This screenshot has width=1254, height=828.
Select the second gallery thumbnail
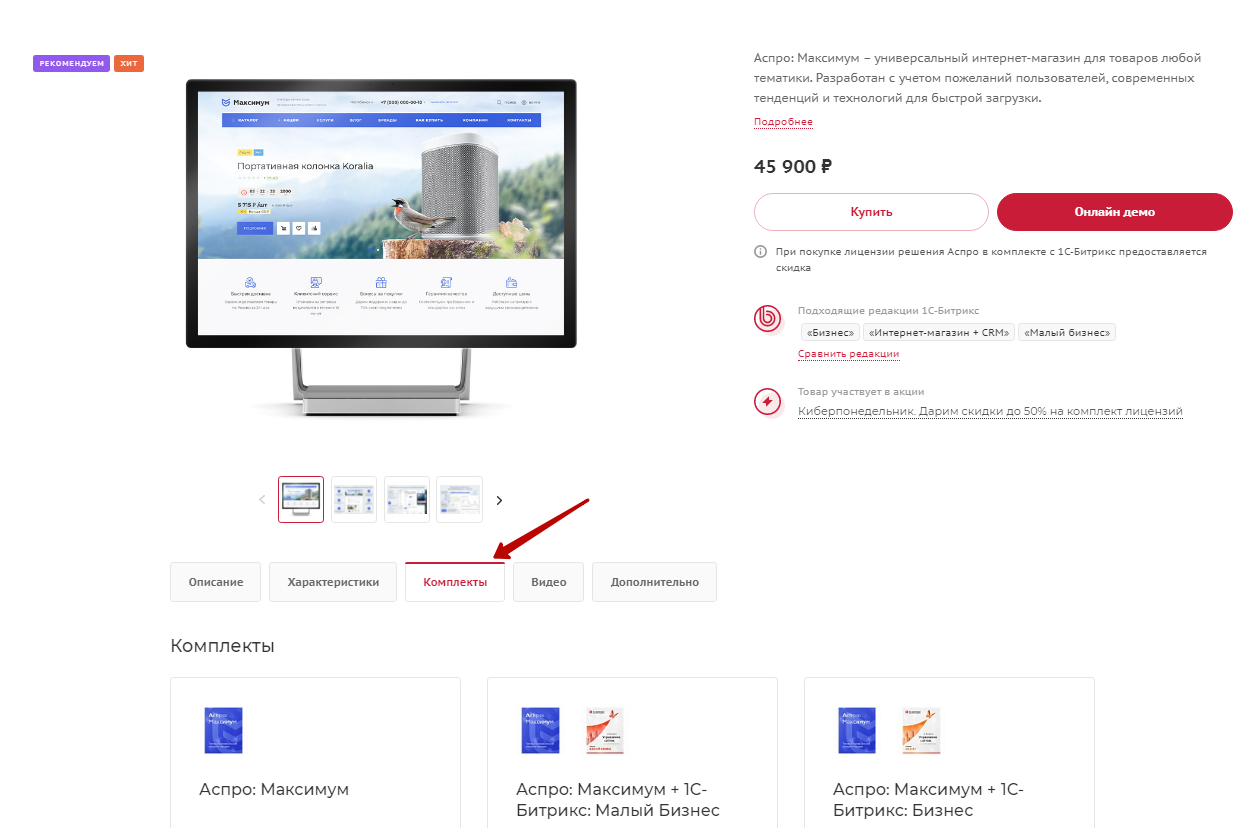point(354,499)
